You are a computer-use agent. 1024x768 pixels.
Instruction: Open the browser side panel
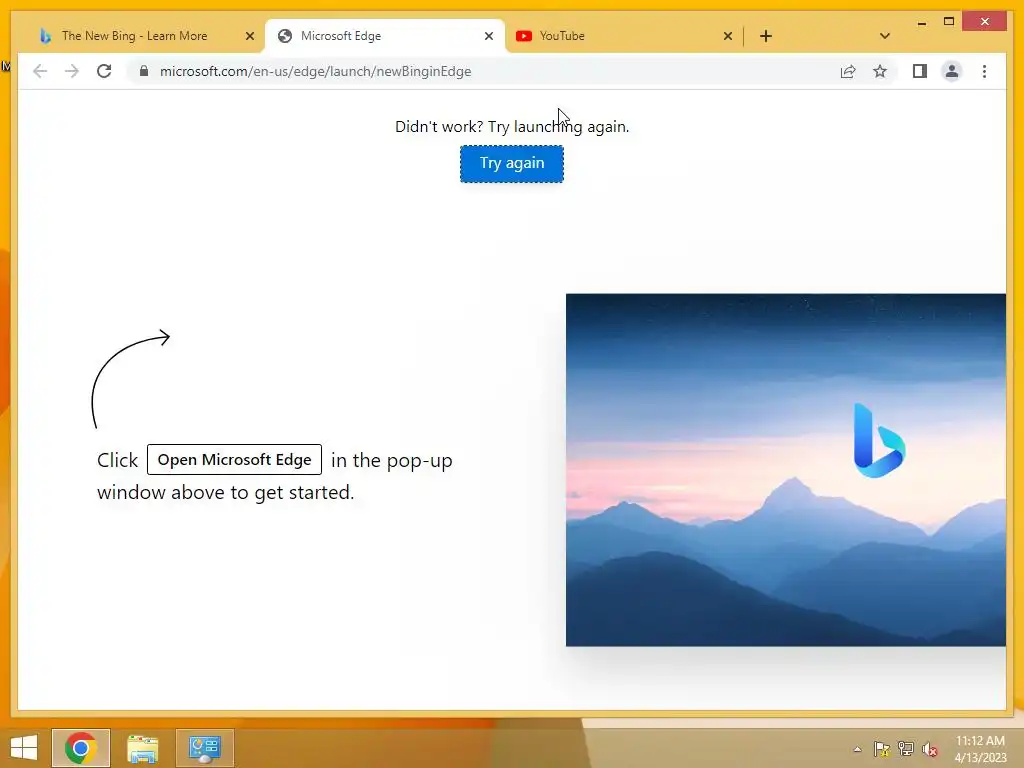pos(920,71)
